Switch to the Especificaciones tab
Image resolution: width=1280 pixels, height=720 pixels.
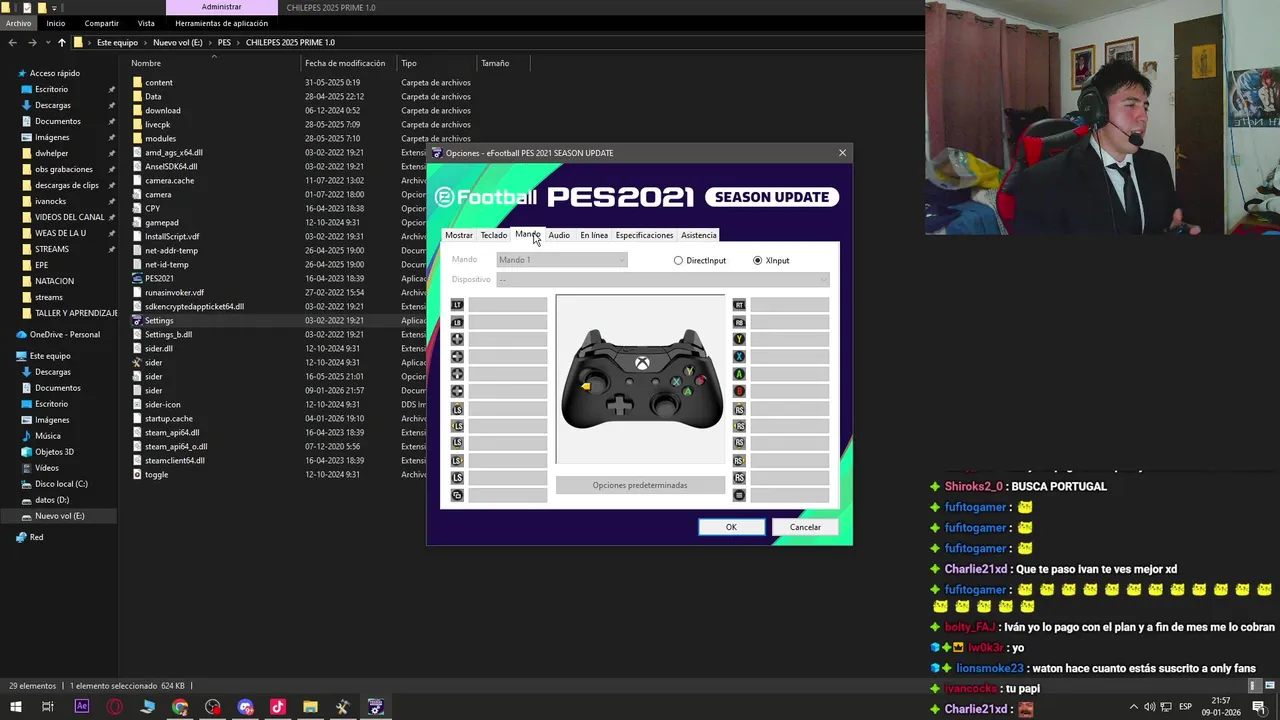[x=644, y=235]
